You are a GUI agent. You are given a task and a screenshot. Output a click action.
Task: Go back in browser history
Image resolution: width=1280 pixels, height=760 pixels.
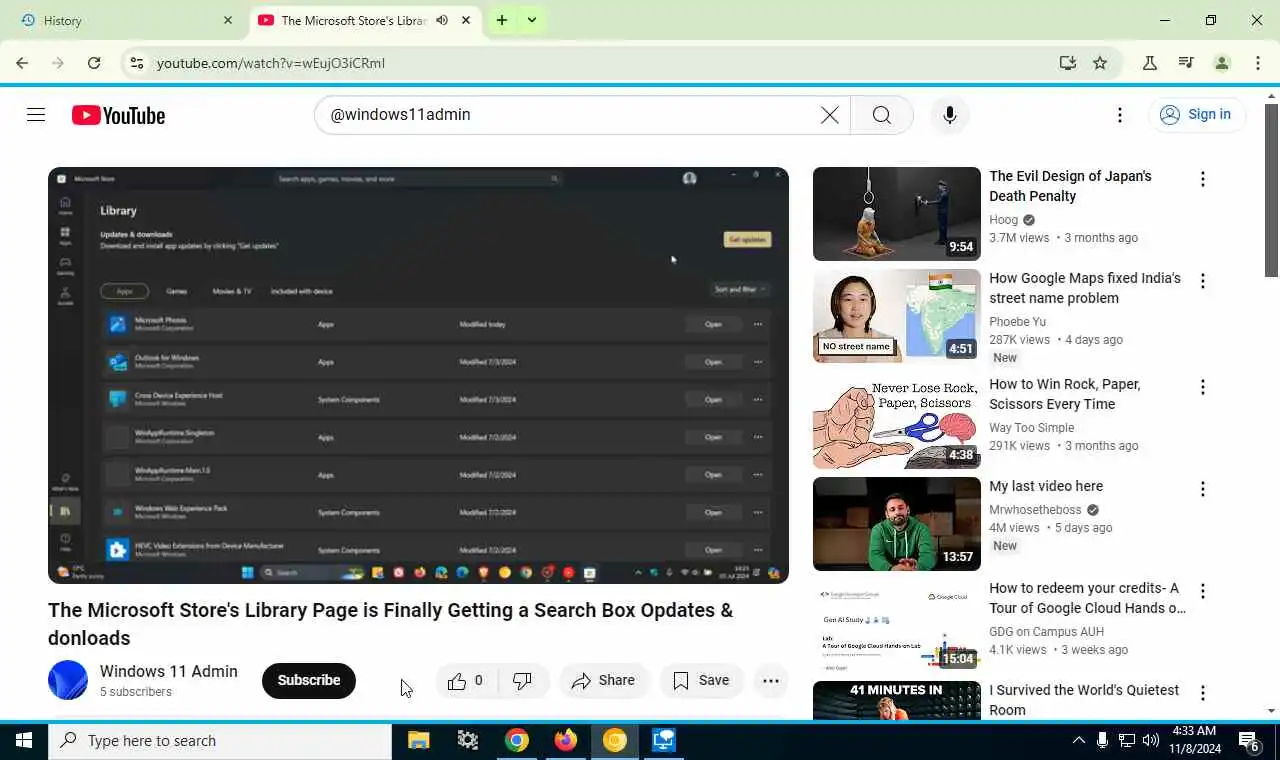pos(22,63)
